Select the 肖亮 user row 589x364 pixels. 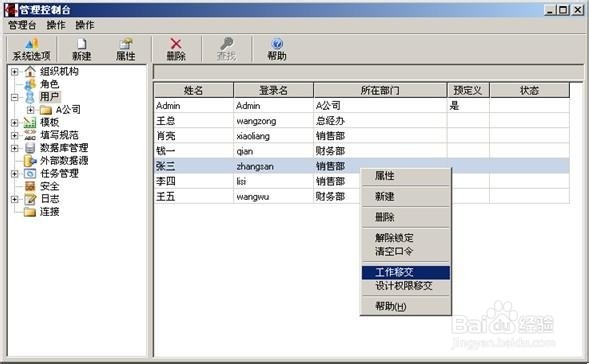362,136
